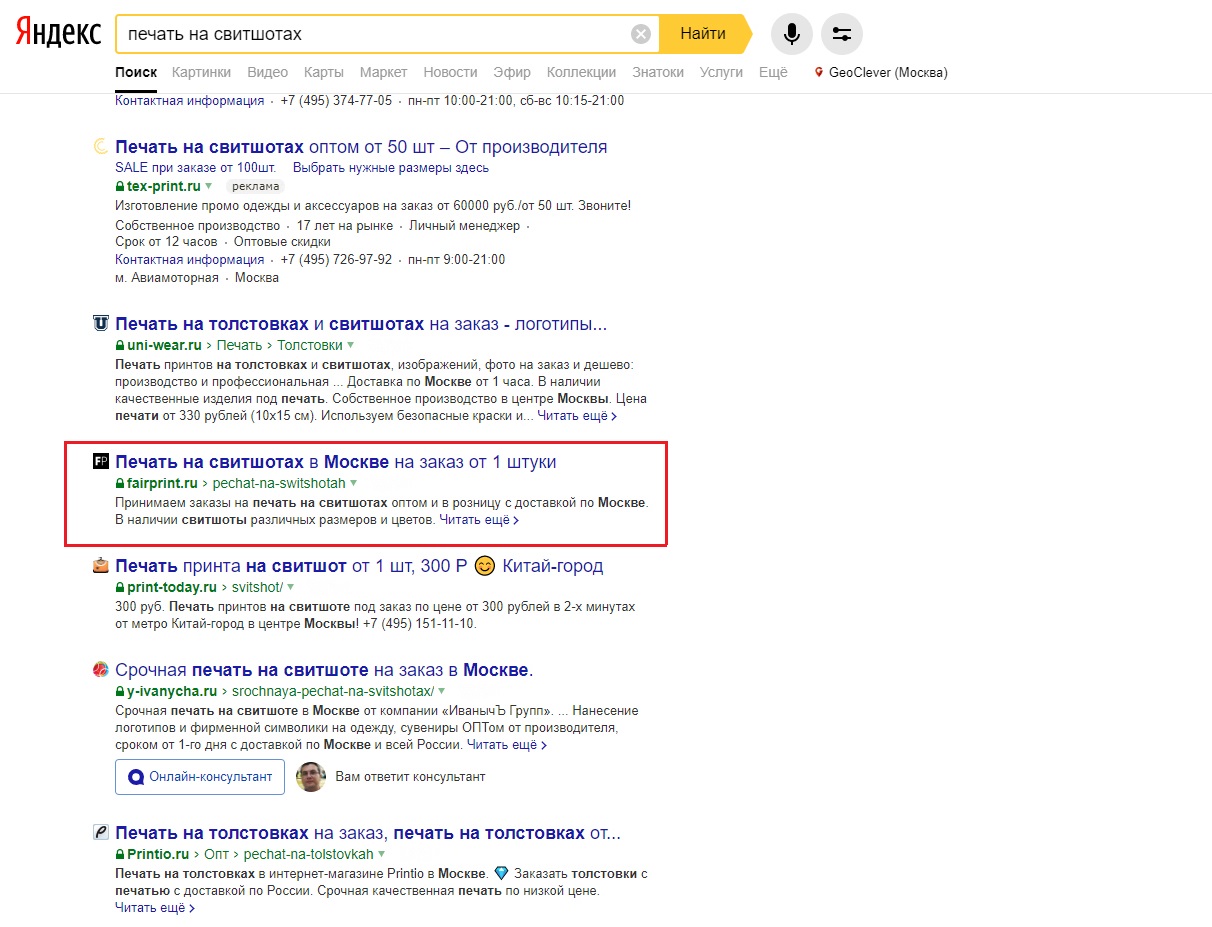
Task: Clear the search query with the X icon
Action: click(x=641, y=34)
